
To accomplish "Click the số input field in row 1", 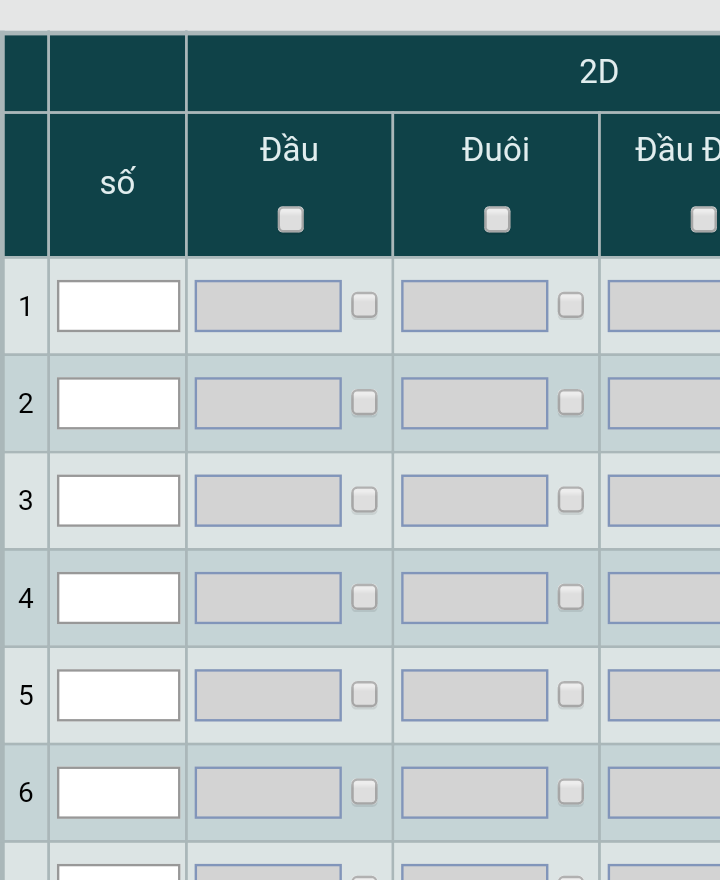I will pos(118,306).
